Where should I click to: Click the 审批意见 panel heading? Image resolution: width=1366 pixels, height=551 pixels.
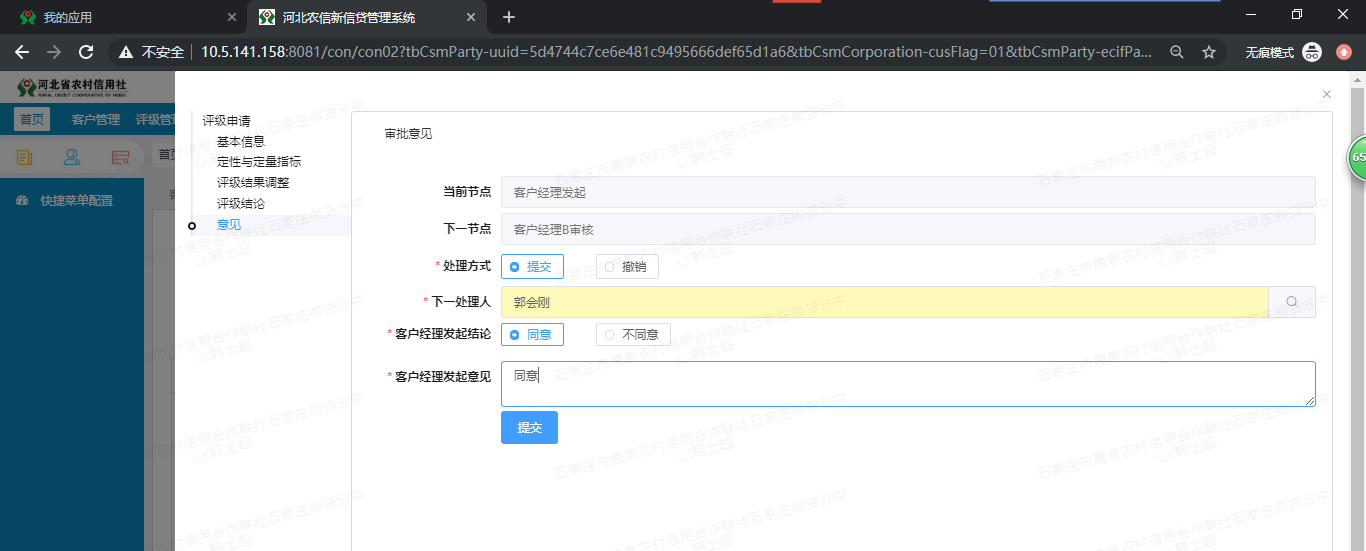point(408,133)
